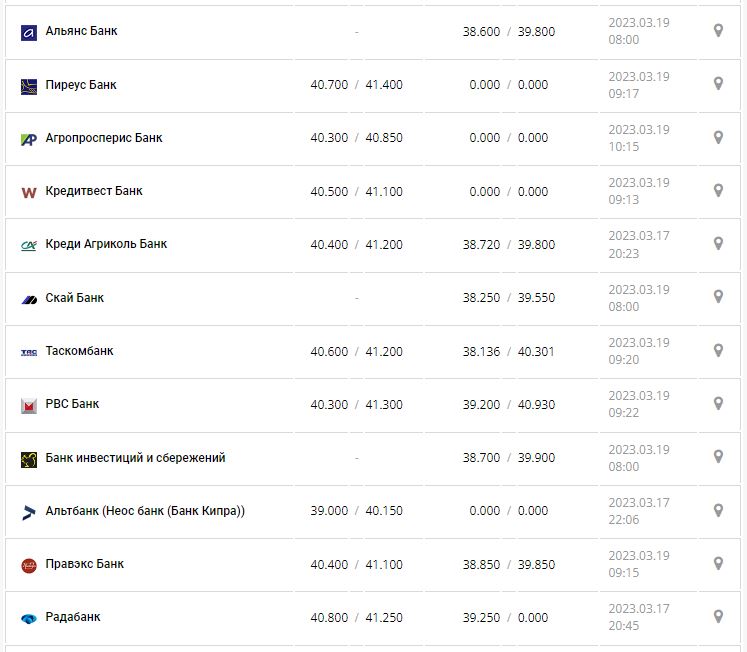This screenshot has height=652, width=747.
Task: Open the Скай Банк link
Action: 75,298
